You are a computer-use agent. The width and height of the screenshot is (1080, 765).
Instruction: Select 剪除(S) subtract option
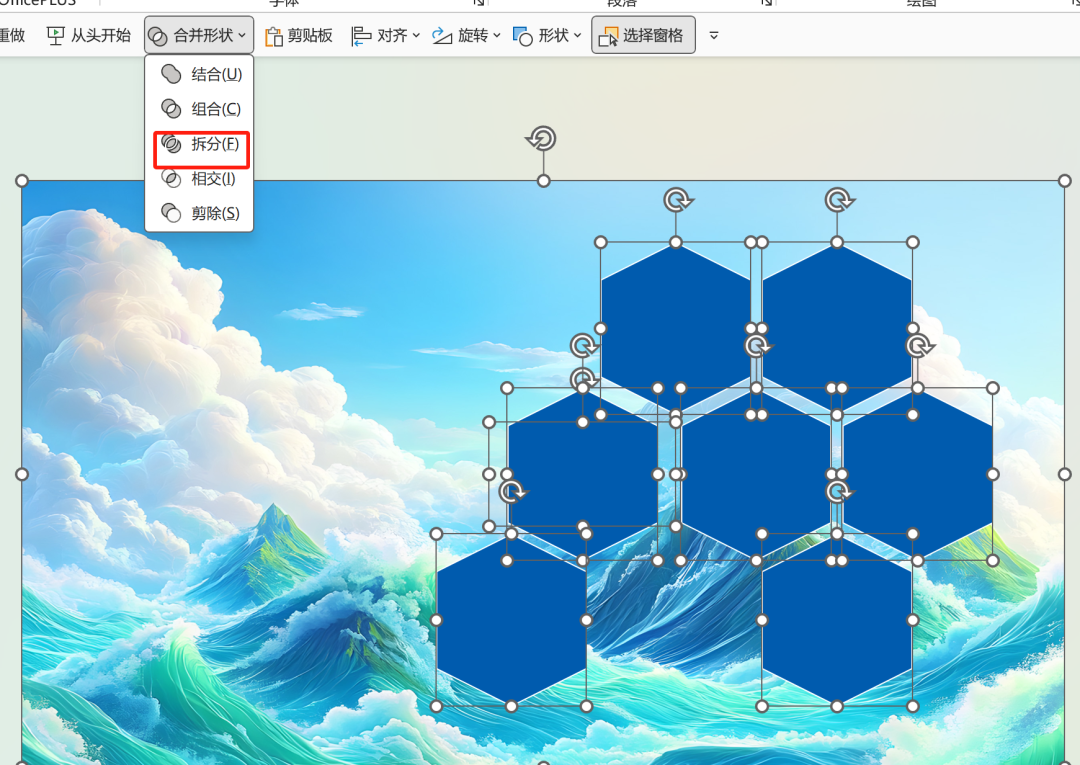pyautogui.click(x=200, y=213)
